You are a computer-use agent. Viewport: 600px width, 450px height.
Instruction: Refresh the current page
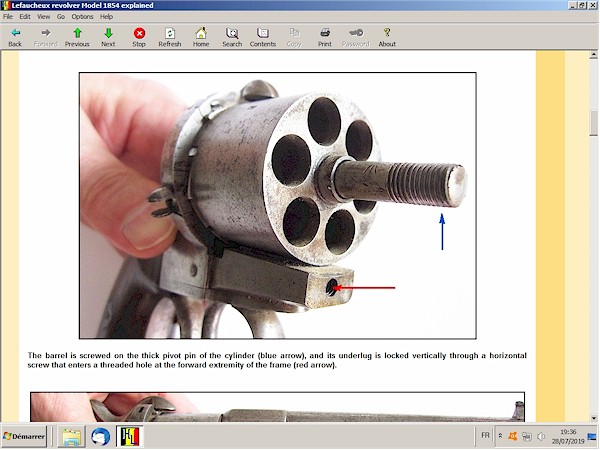click(x=170, y=37)
